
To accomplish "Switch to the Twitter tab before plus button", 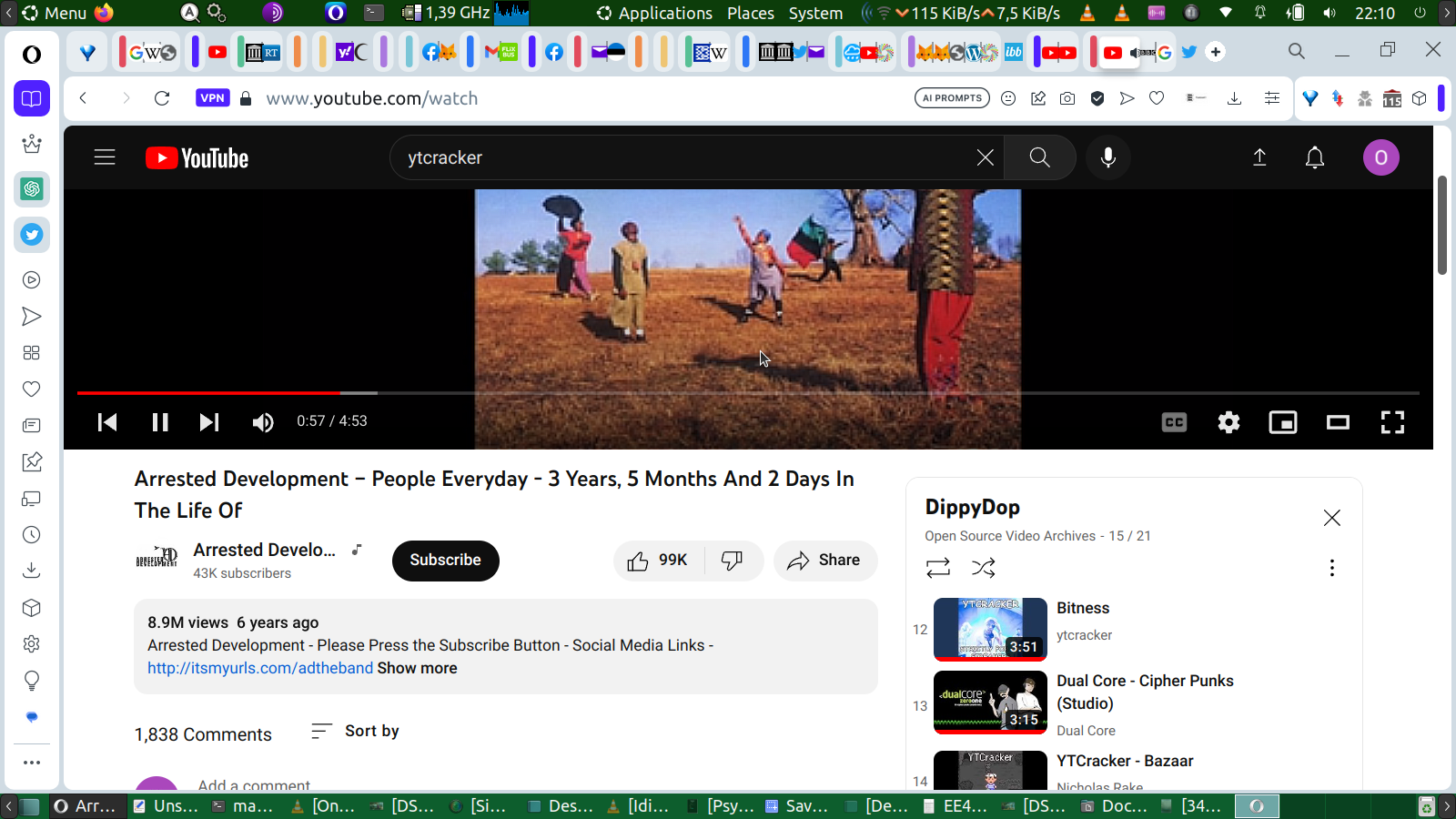I will 1188,52.
